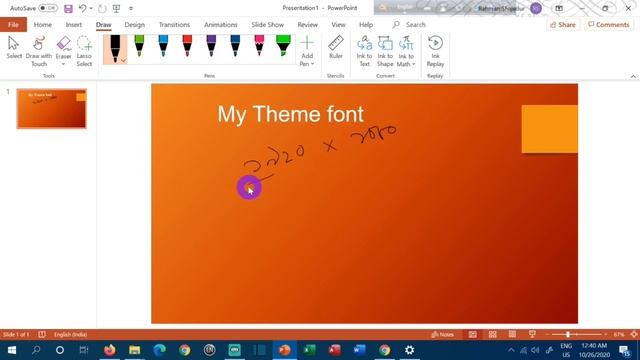Go to the View tab
The width and height of the screenshot is (640, 360).
(x=338, y=25)
